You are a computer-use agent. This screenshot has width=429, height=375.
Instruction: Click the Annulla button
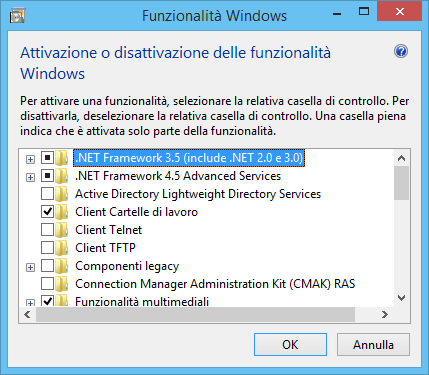[x=373, y=344]
